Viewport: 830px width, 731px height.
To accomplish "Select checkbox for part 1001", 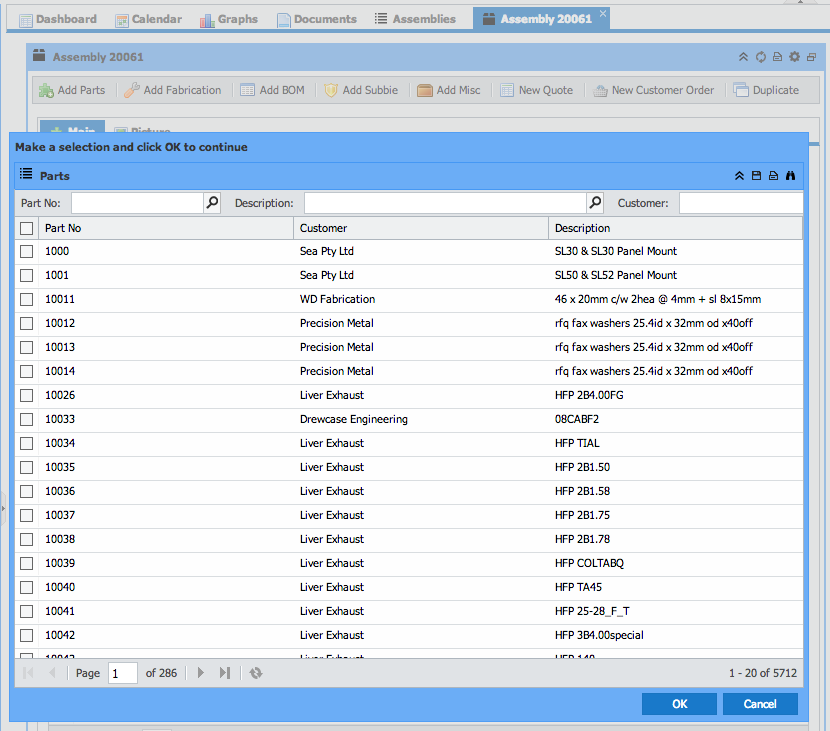I will point(26,275).
